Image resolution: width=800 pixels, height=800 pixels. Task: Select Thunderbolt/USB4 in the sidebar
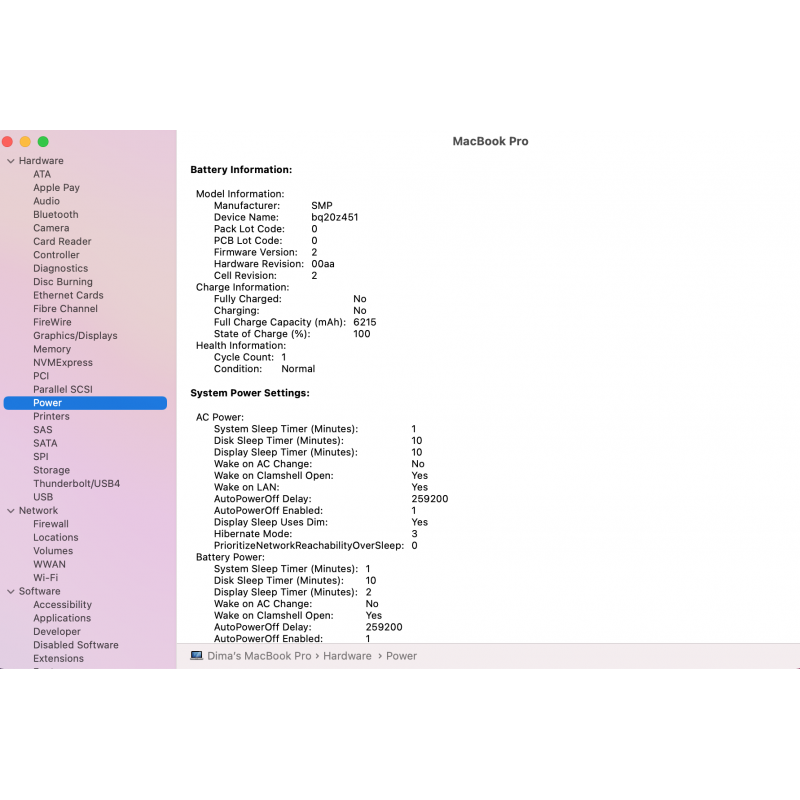[x=76, y=484]
